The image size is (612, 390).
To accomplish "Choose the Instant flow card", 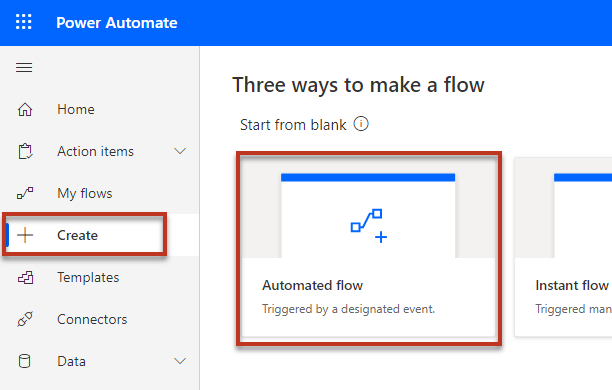I will [563, 247].
